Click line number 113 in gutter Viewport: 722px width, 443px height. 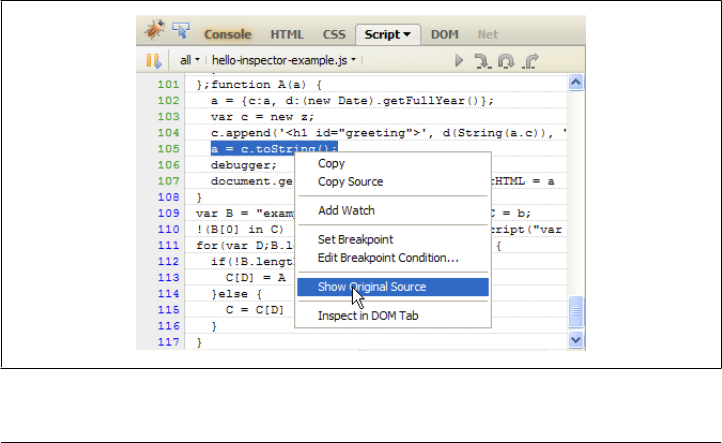tap(168, 278)
